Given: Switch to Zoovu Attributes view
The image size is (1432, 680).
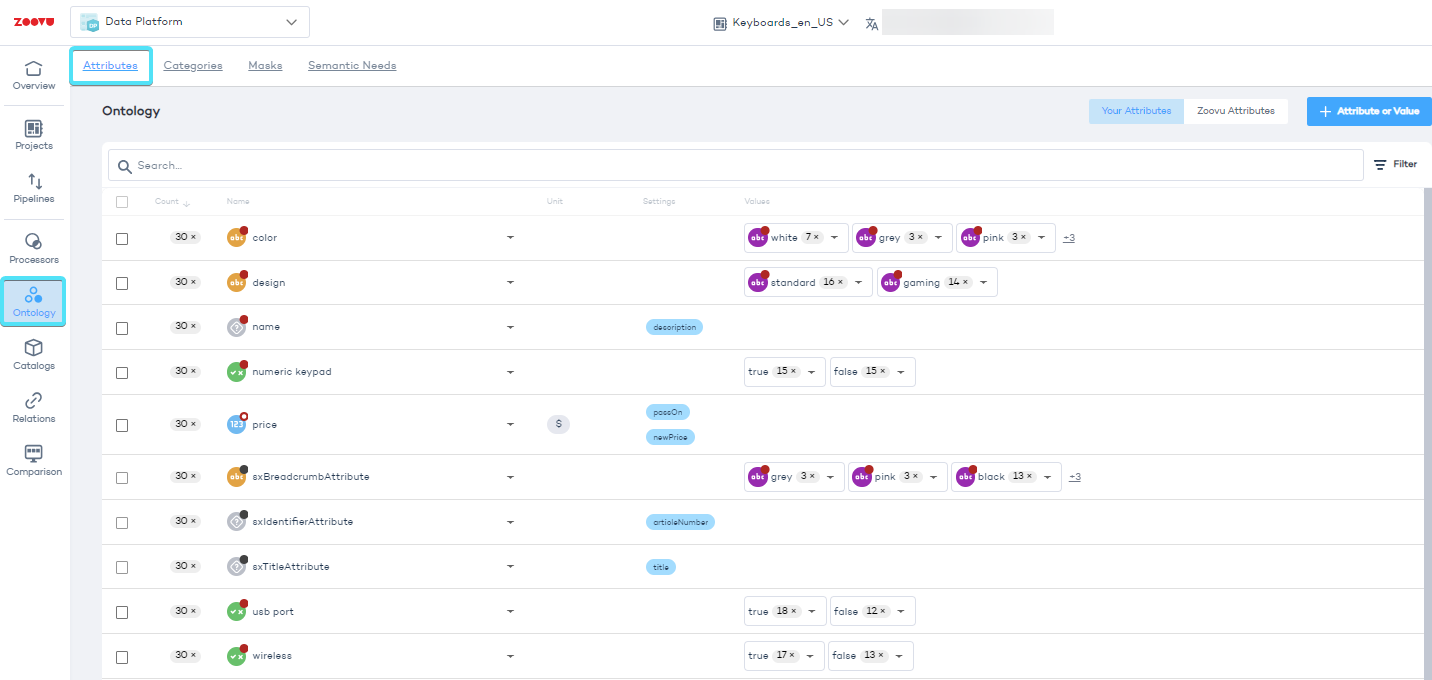Looking at the screenshot, I should (x=1235, y=111).
